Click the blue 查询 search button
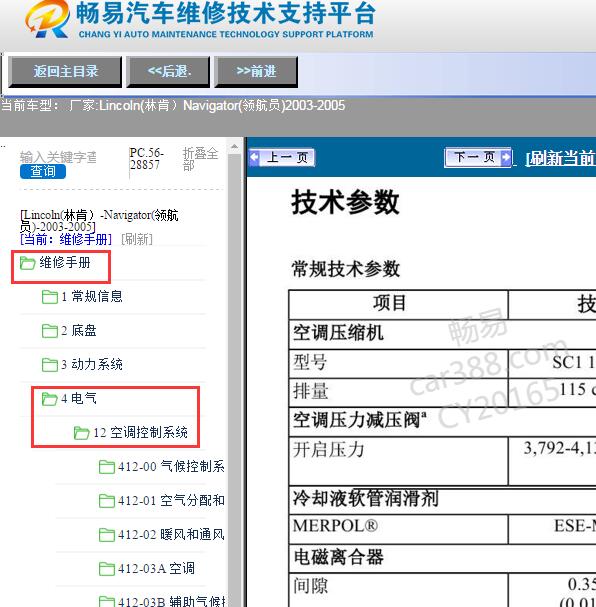Image resolution: width=596 pixels, height=607 pixels. 43,171
